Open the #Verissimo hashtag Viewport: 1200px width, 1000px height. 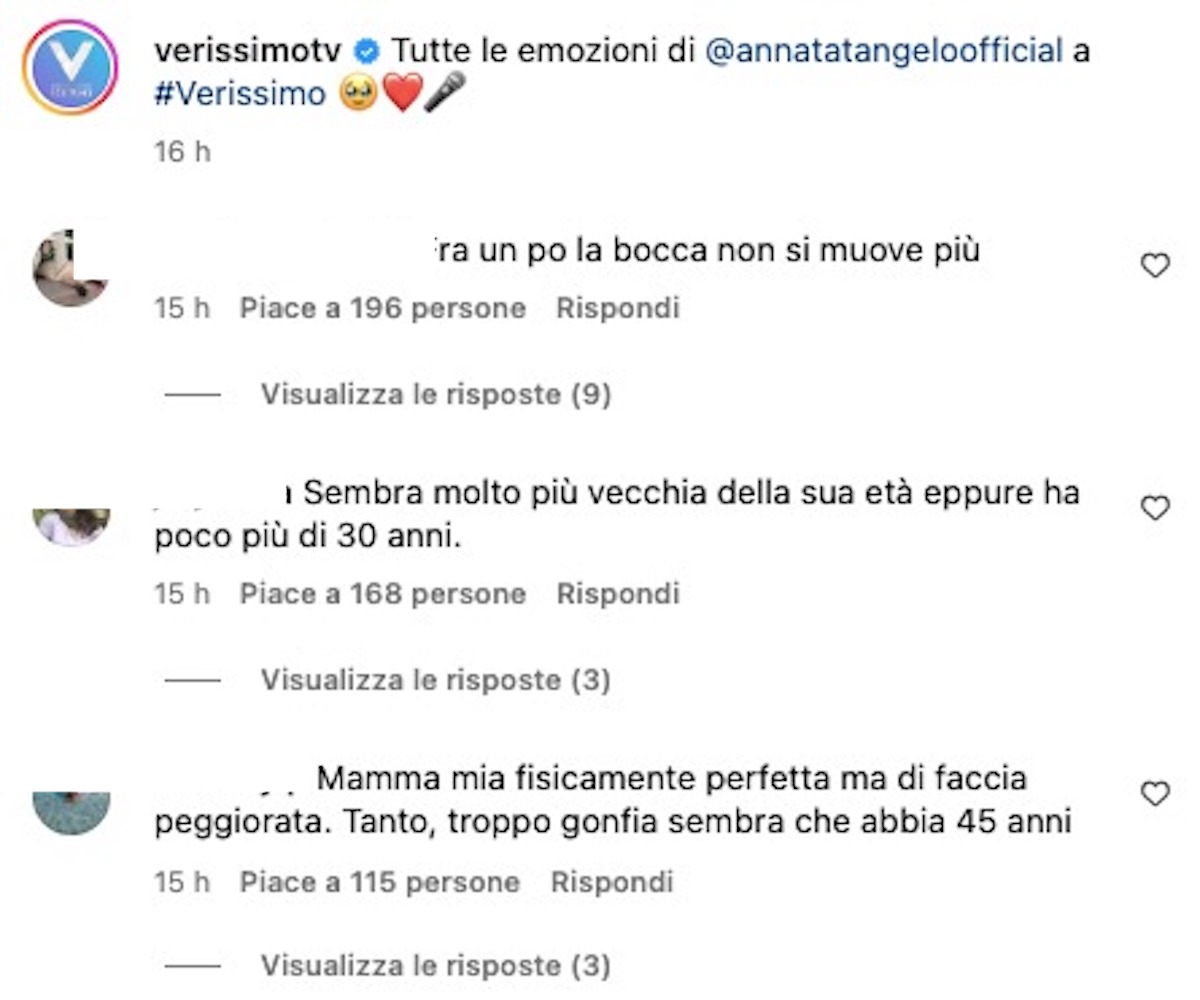(x=240, y=94)
